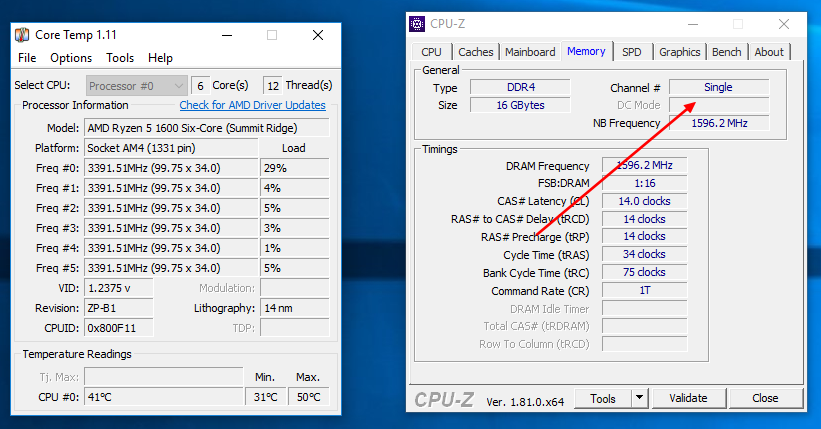Click the Validate button in CPU-Z

click(689, 399)
